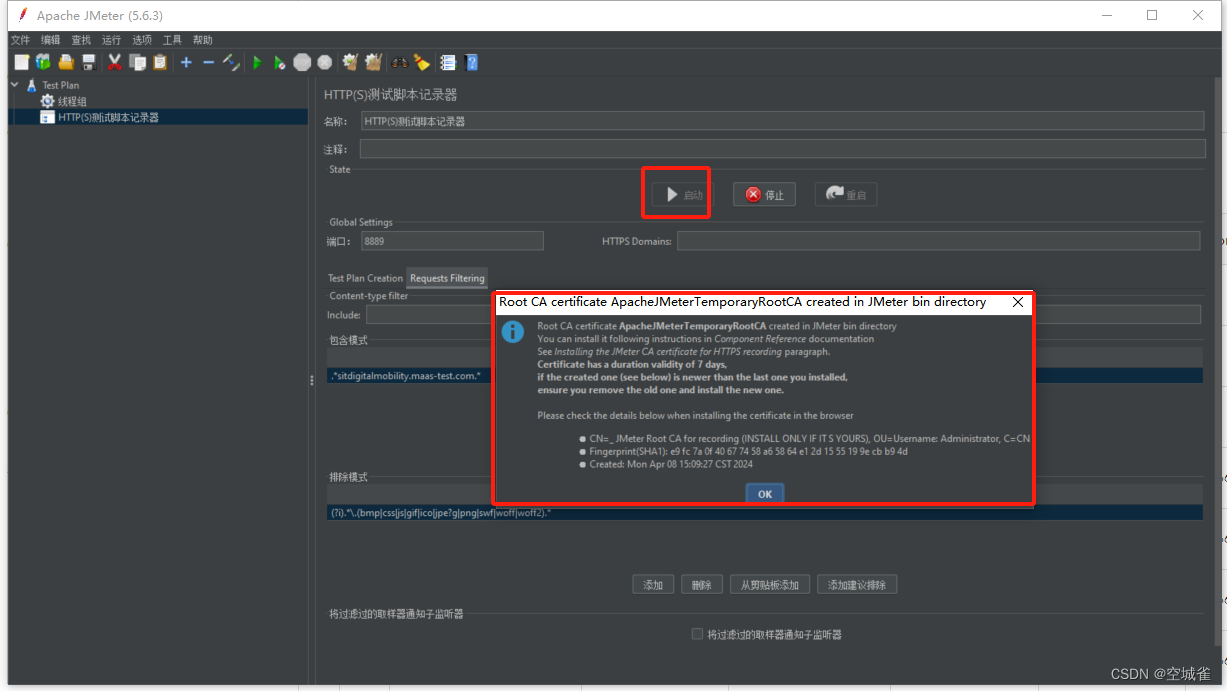Toggle 将过滤过的取样器通知子监听器 checkbox
Image resolution: width=1227 pixels, height=691 pixels.
coord(697,634)
